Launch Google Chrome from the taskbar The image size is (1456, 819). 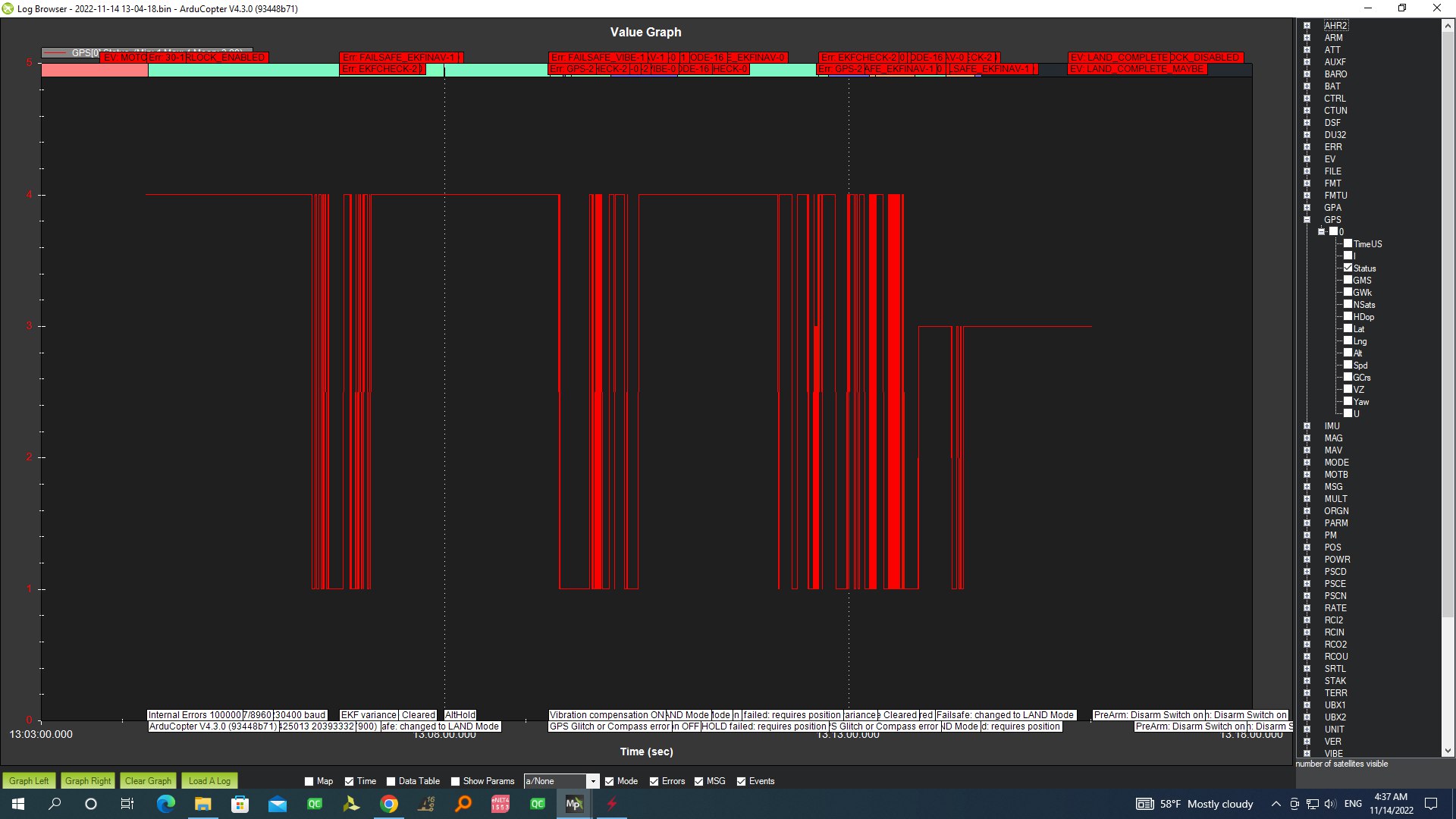click(x=389, y=804)
